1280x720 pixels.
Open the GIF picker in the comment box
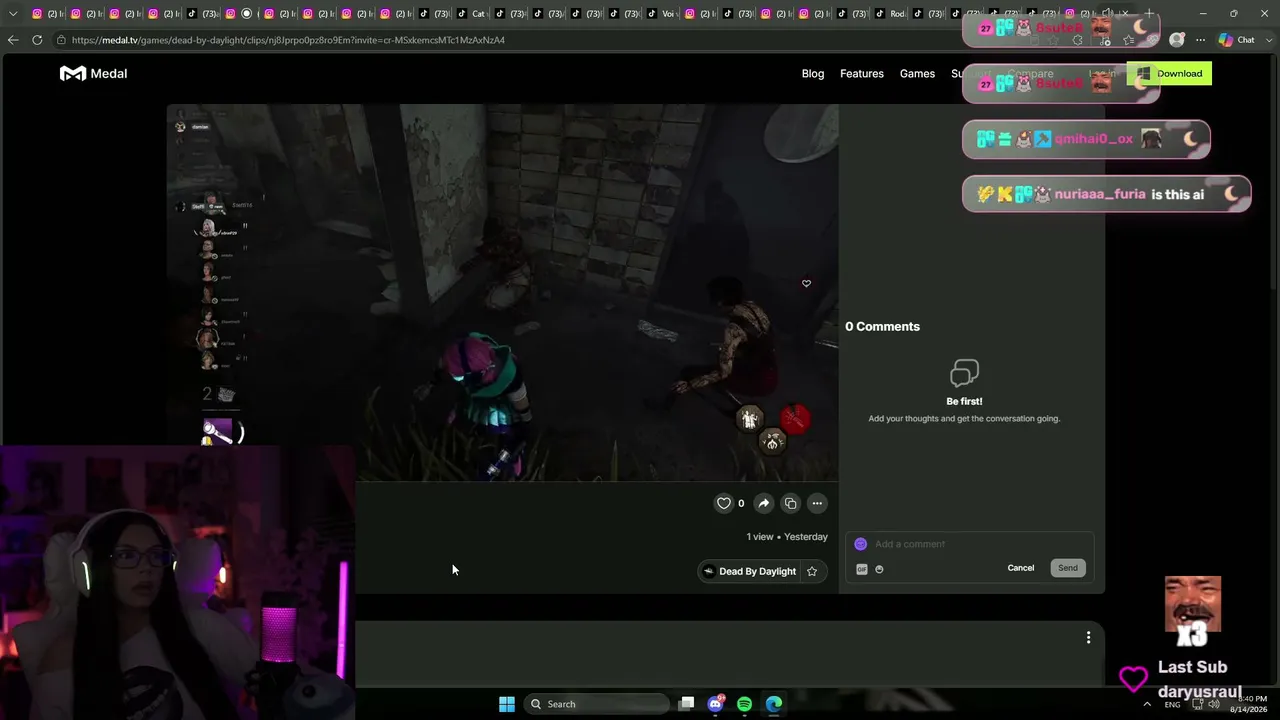point(862,569)
